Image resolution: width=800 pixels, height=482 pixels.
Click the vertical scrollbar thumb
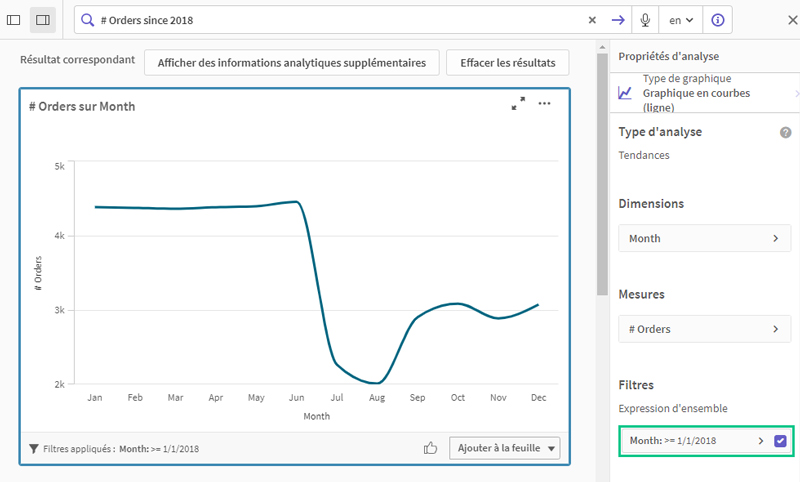(602, 173)
